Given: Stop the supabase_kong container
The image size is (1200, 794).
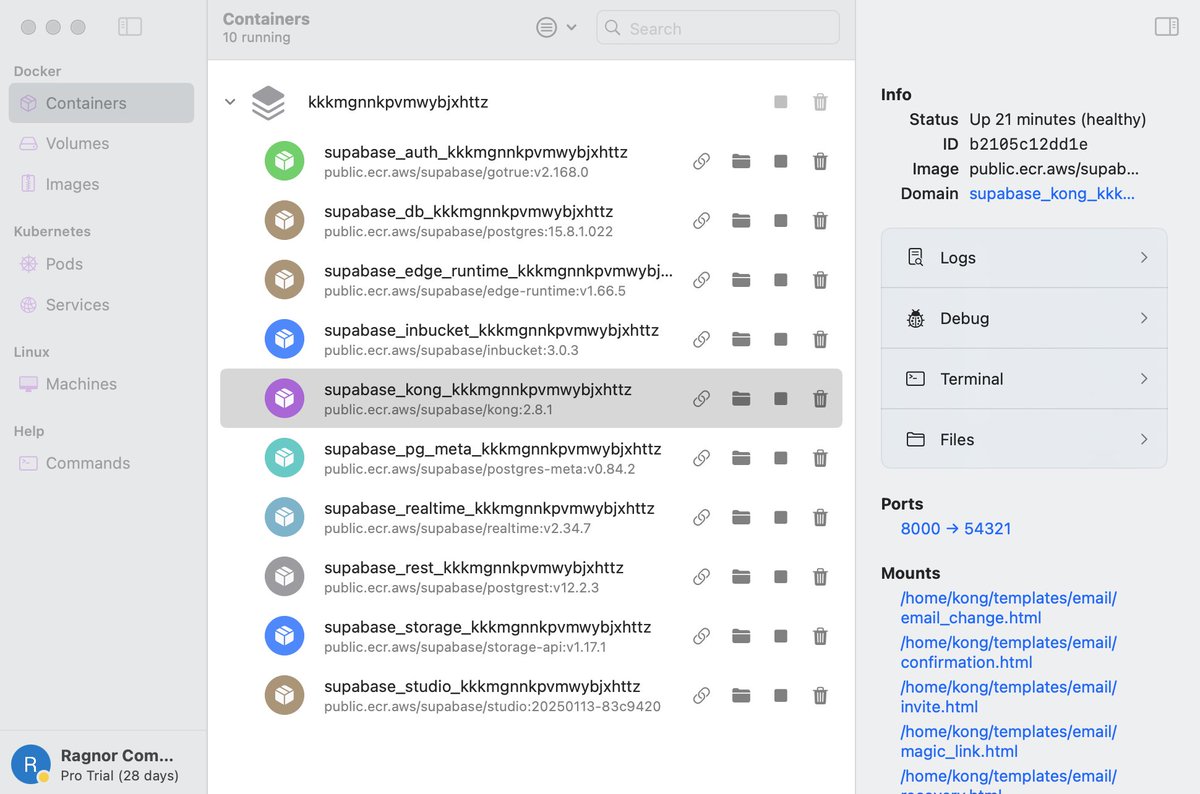Looking at the screenshot, I should pyautogui.click(x=781, y=399).
